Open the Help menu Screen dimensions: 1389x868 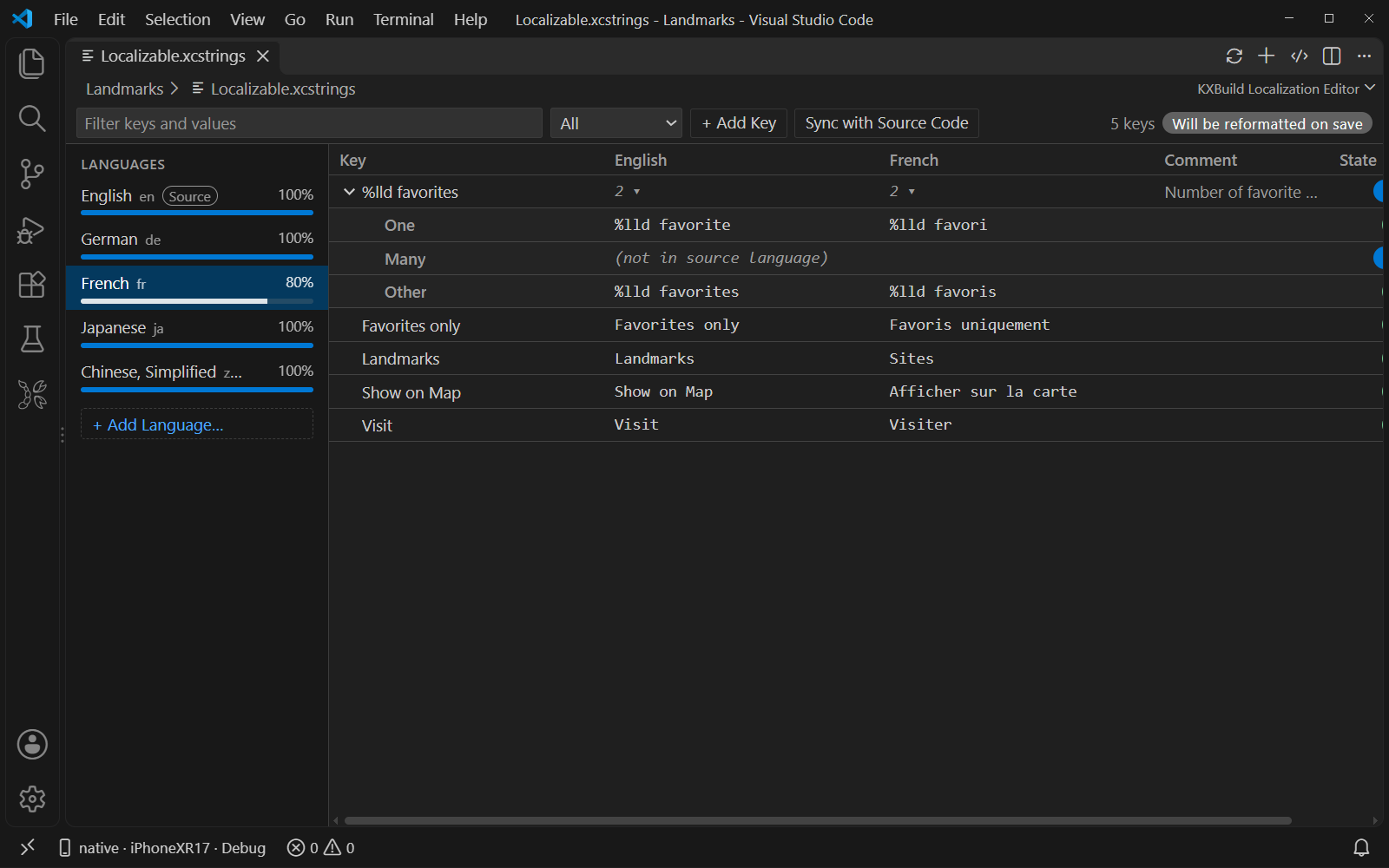471,19
